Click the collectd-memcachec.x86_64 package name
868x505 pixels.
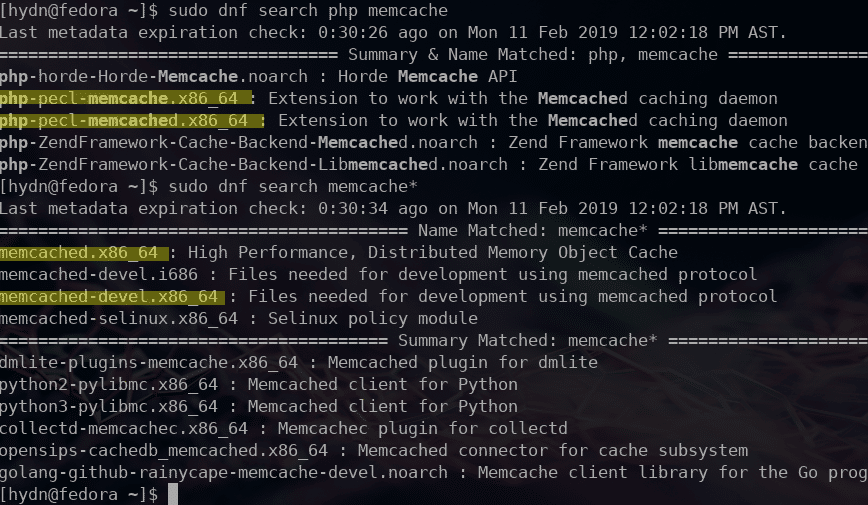tap(123, 429)
